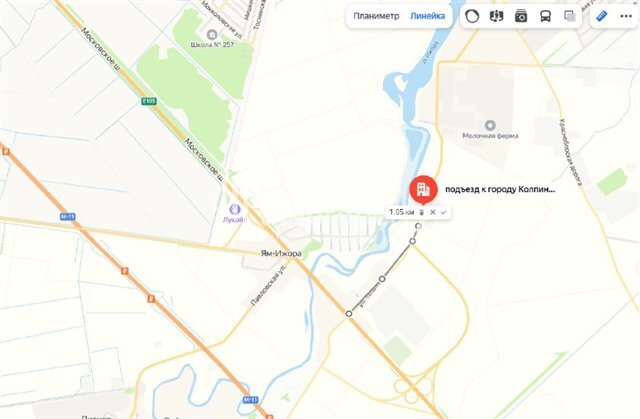Open the подъезд к городу Колпино label
640x419 pixels.
click(500, 190)
